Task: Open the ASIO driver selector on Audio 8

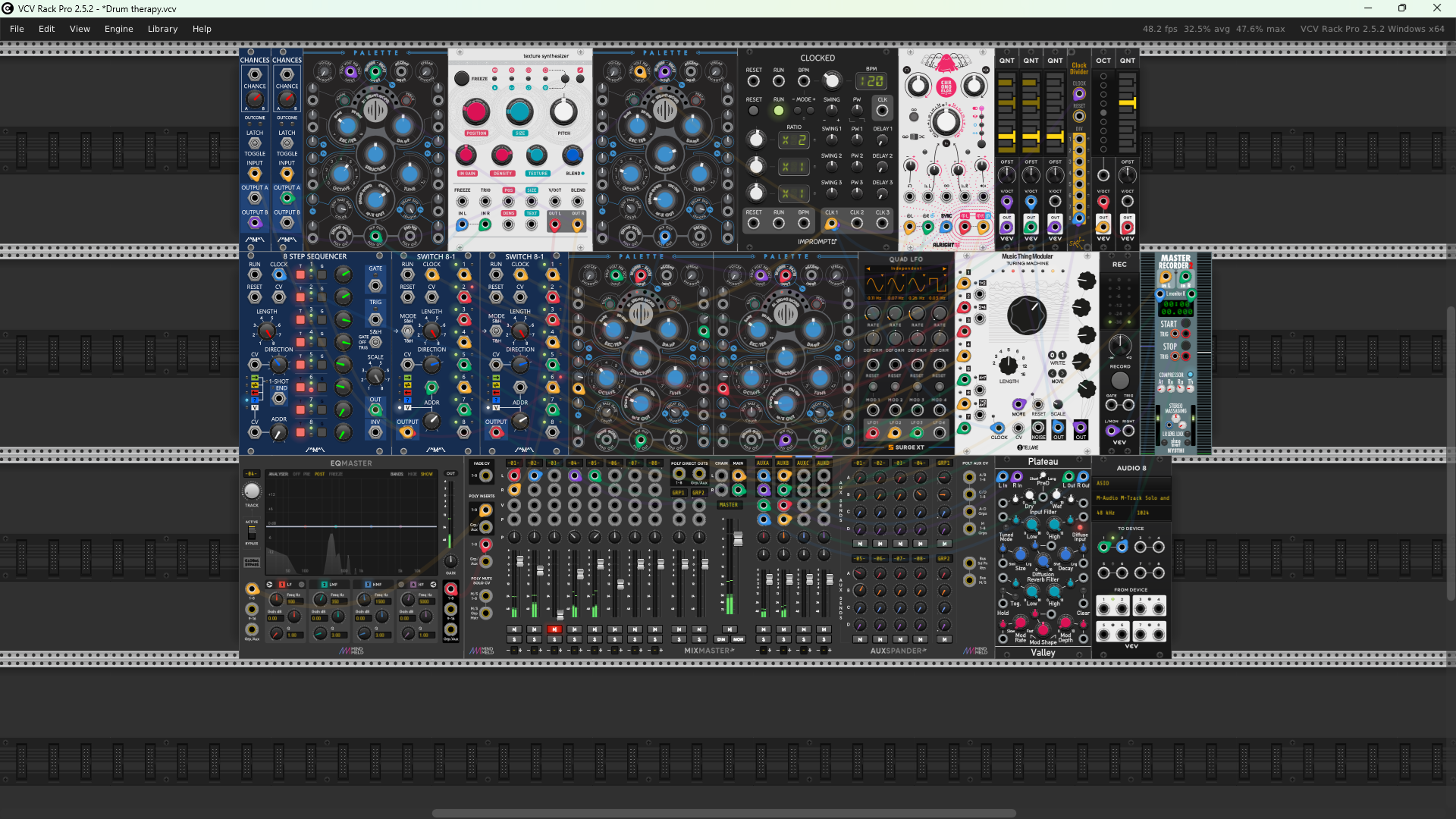Action: coord(1131,483)
